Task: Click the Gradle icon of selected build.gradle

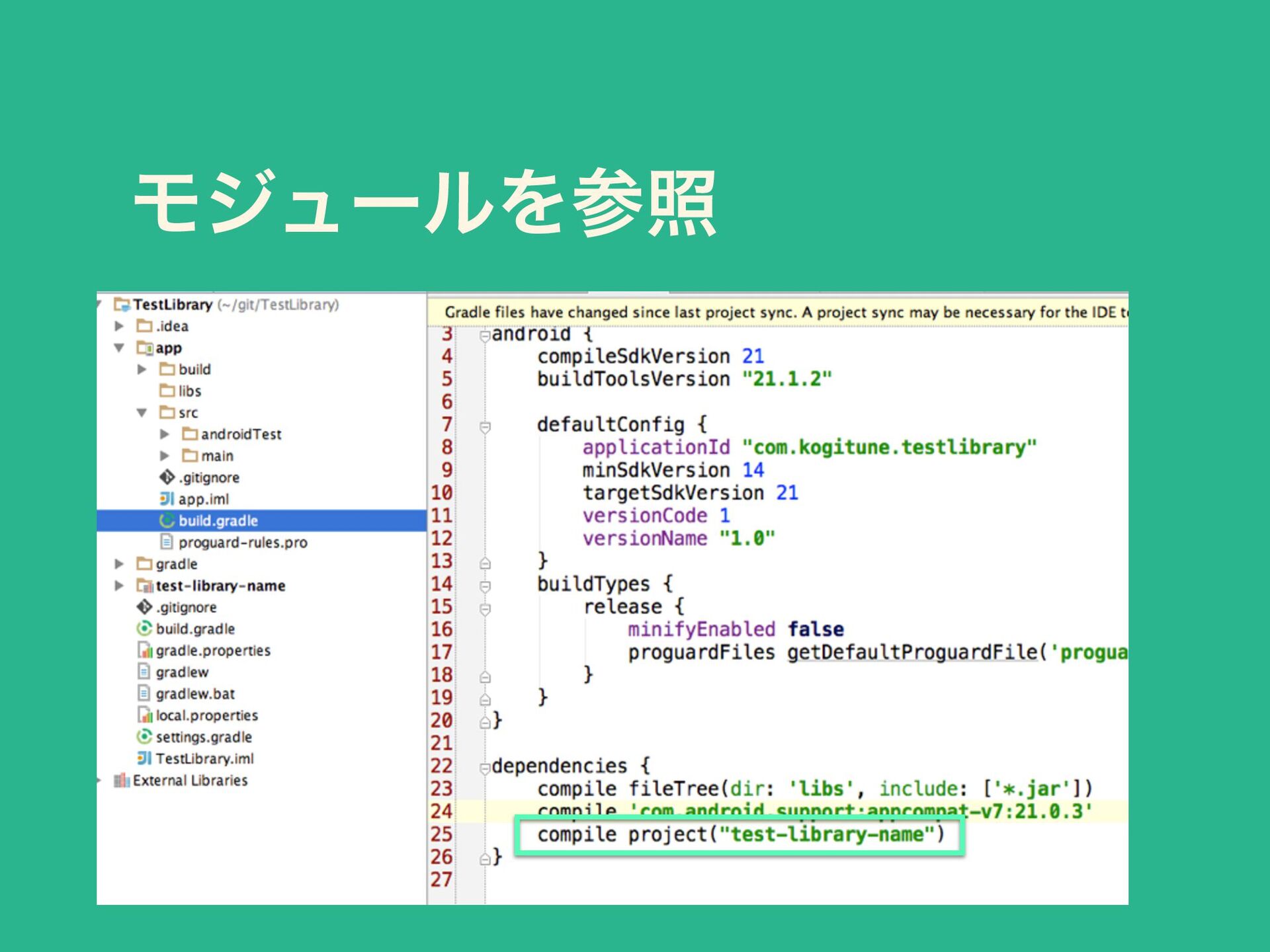Action: point(167,520)
